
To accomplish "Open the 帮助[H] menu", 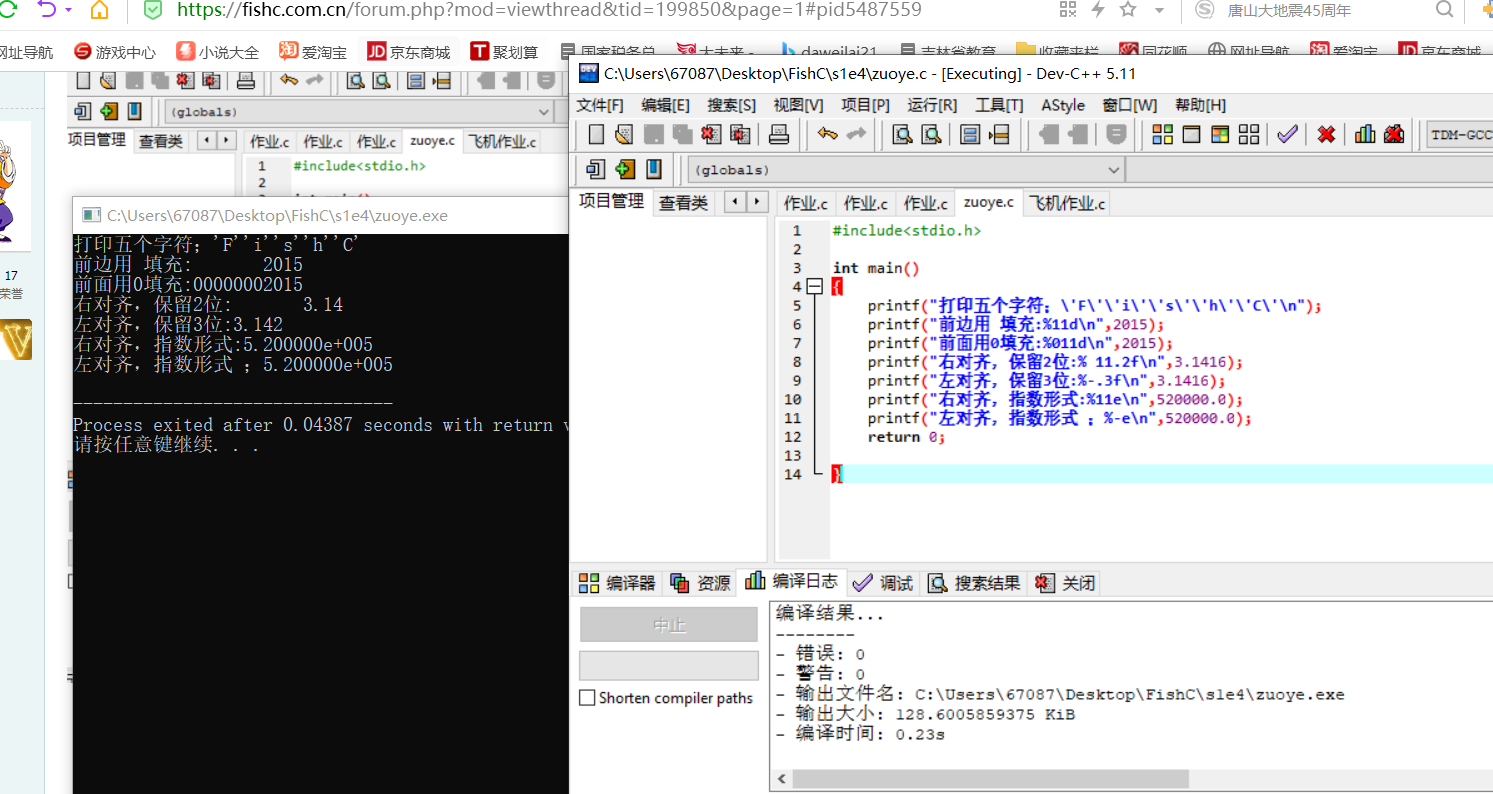I will (x=1200, y=105).
